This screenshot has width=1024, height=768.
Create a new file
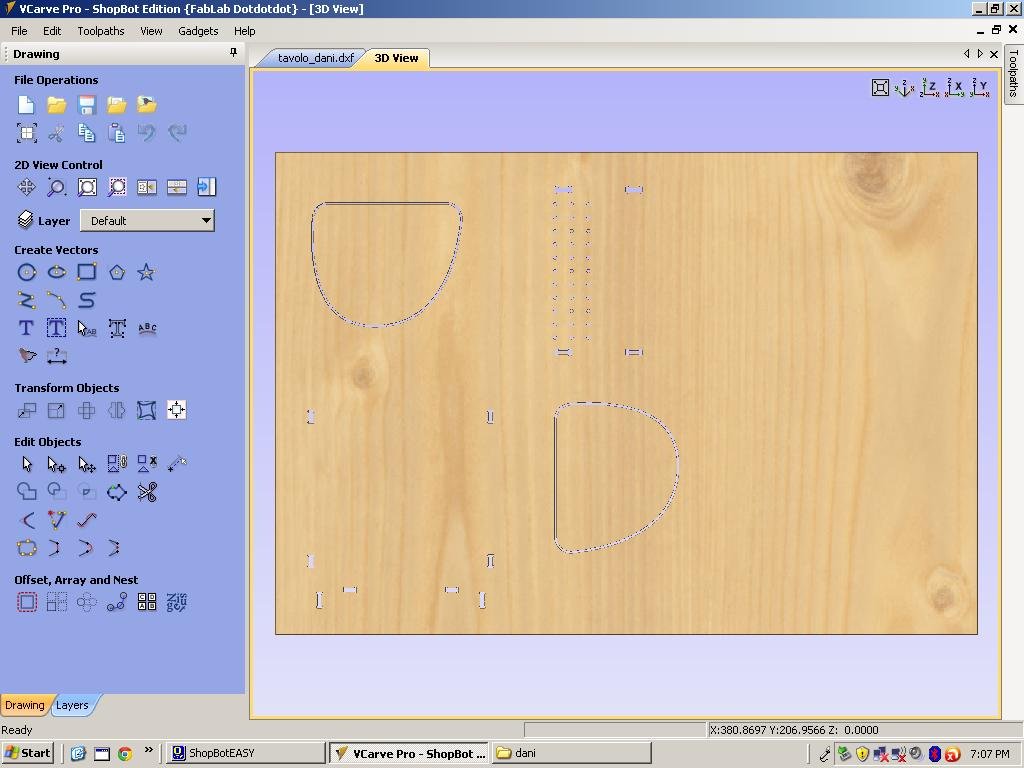coord(26,104)
